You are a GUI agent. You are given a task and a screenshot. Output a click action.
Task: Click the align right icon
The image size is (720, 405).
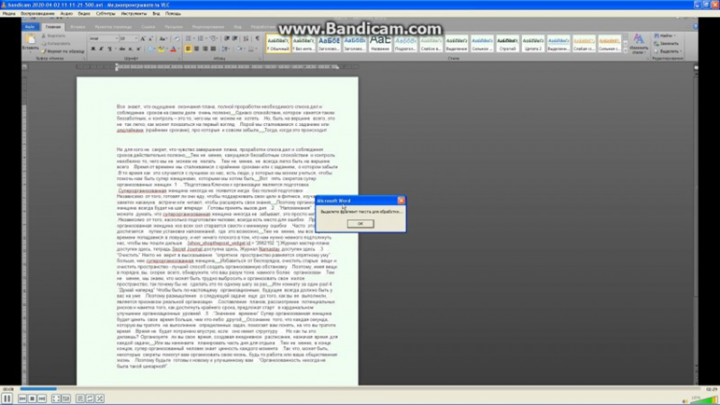point(205,49)
